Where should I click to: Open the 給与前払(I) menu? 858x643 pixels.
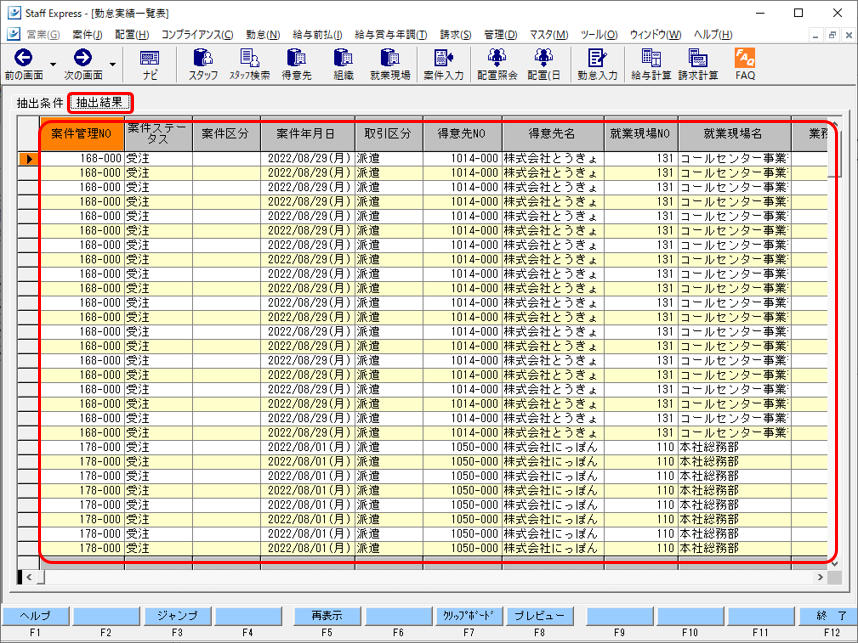(x=317, y=34)
